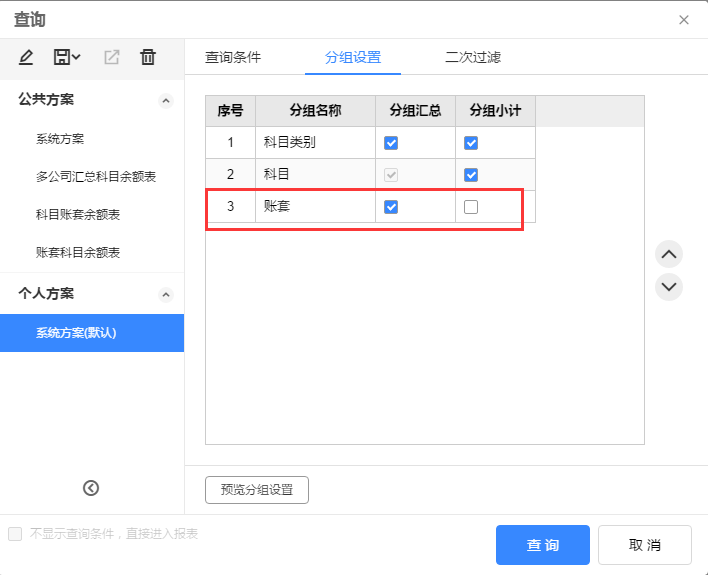Collapse the left scheme sidebar
Screen dimensions: 708x575
click(x=91, y=488)
